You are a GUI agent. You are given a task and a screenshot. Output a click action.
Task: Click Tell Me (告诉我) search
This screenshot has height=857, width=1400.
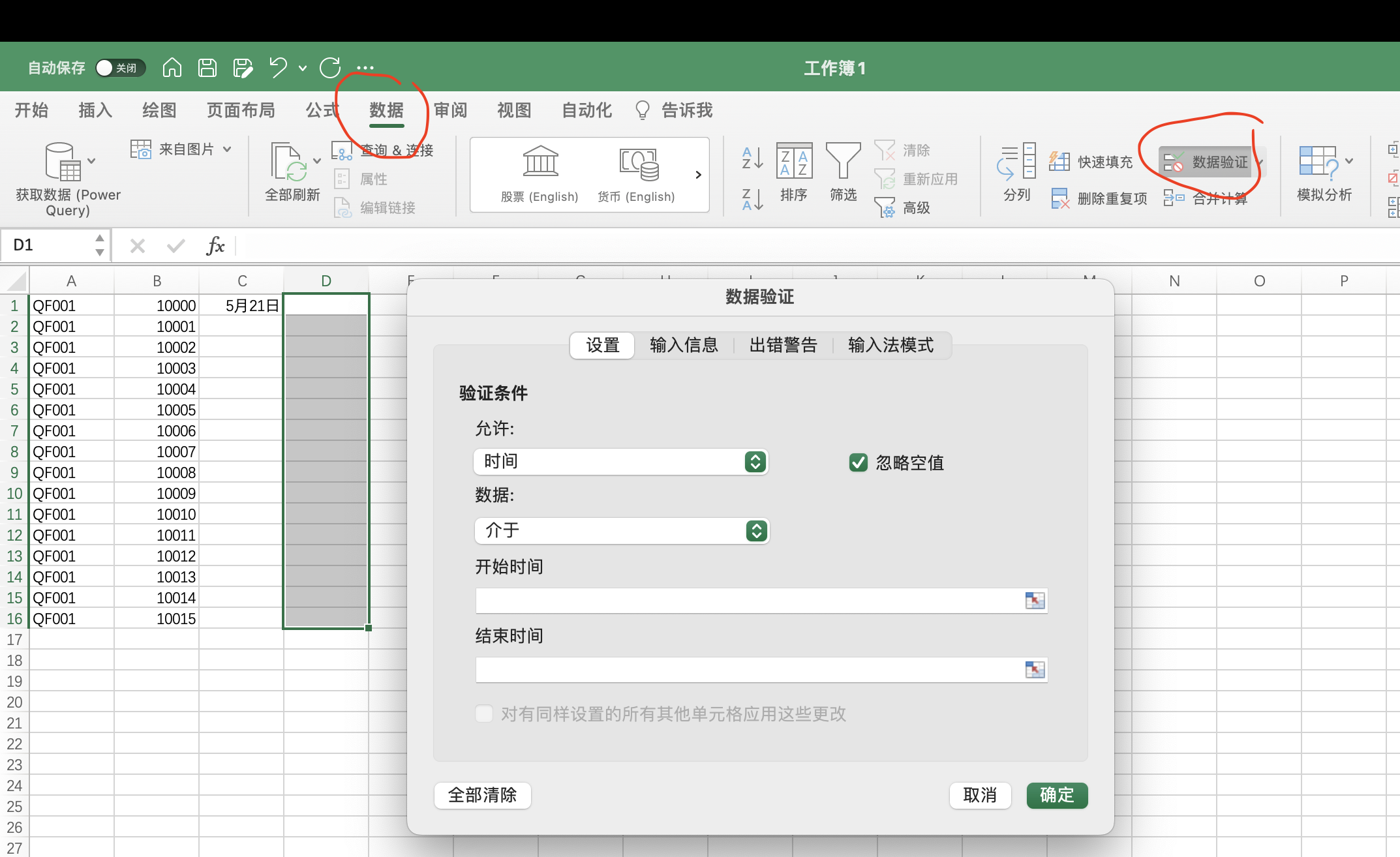click(674, 110)
